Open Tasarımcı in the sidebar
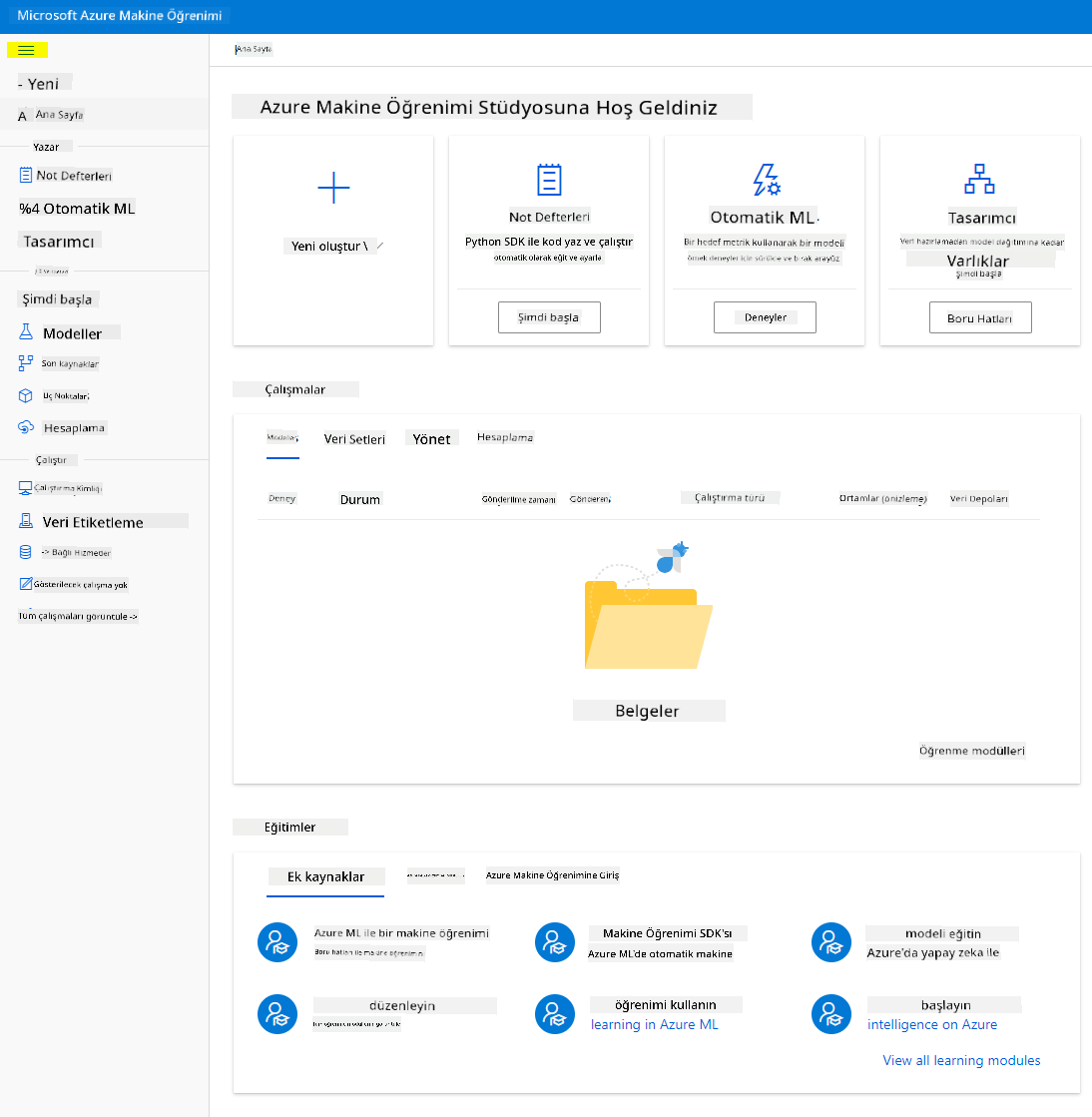The image size is (1092, 1117). click(59, 241)
